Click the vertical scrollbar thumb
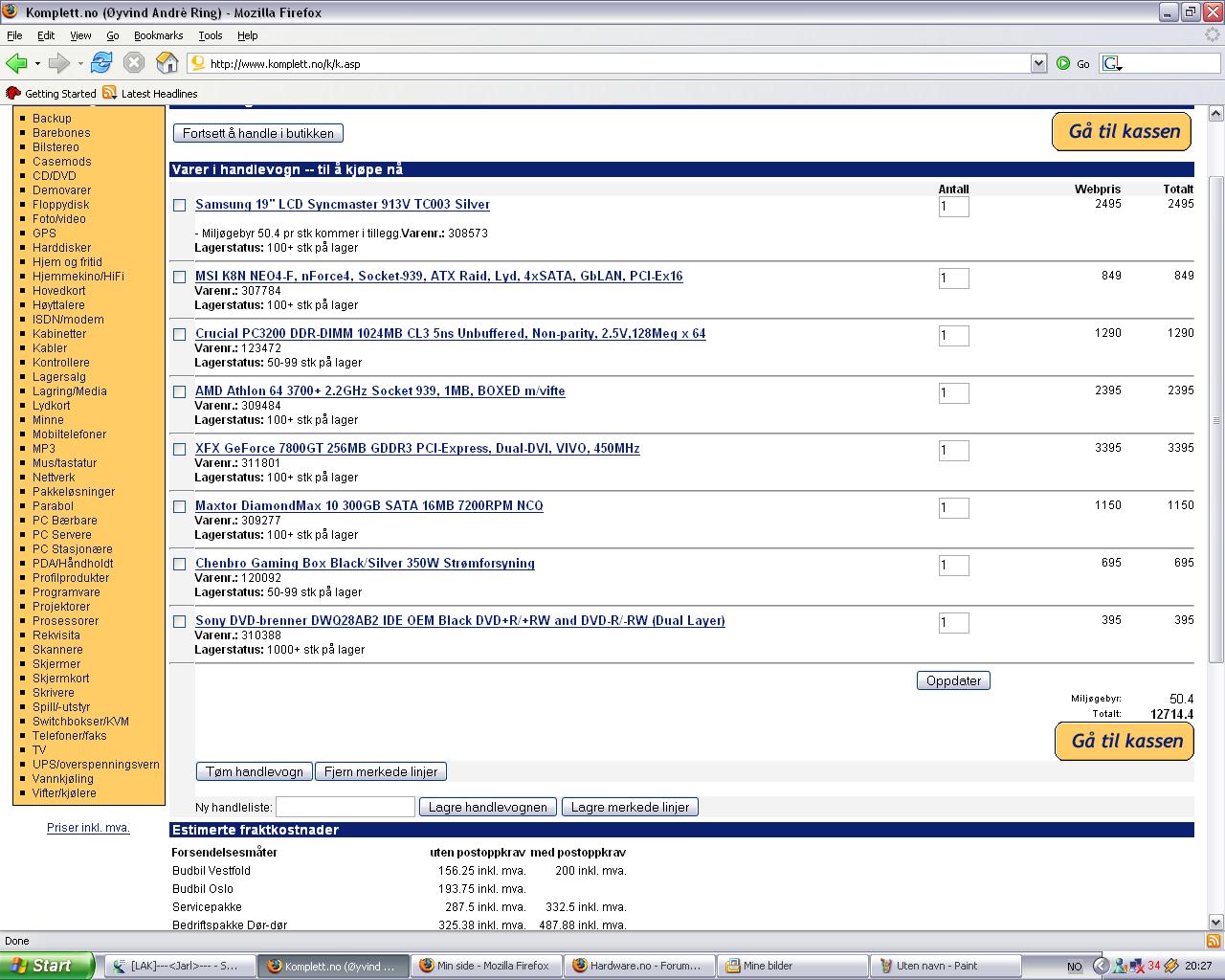 [x=1216, y=418]
